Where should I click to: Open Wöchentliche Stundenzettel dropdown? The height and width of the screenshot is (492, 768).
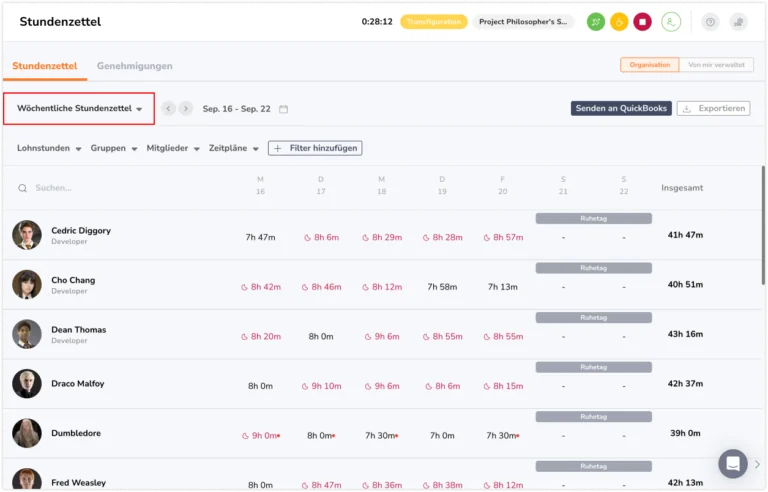point(79,108)
